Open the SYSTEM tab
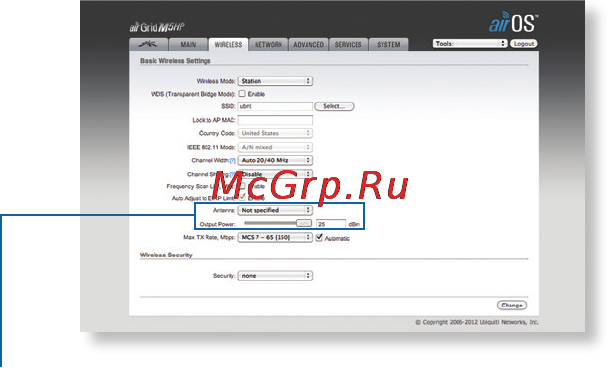 pyautogui.click(x=388, y=45)
